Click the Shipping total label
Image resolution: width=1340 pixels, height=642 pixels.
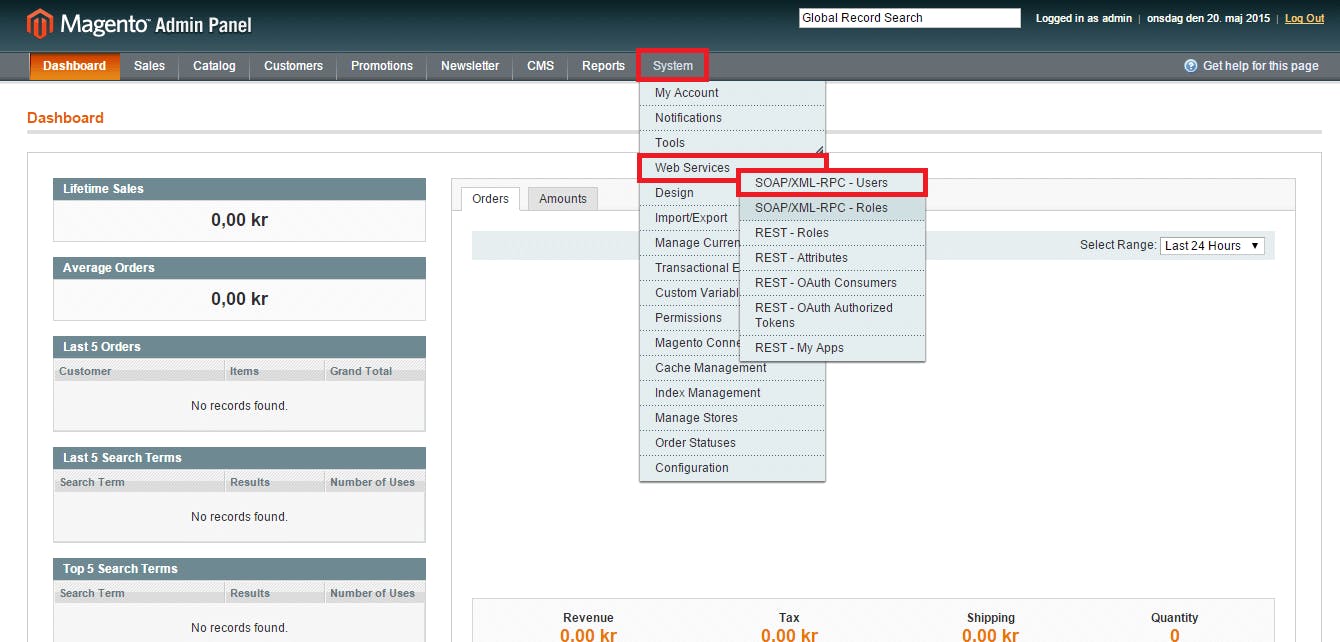point(991,618)
